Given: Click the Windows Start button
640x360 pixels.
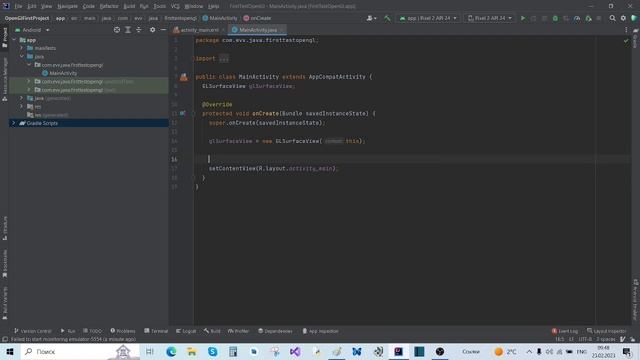Looking at the screenshot, I should [x=10, y=351].
